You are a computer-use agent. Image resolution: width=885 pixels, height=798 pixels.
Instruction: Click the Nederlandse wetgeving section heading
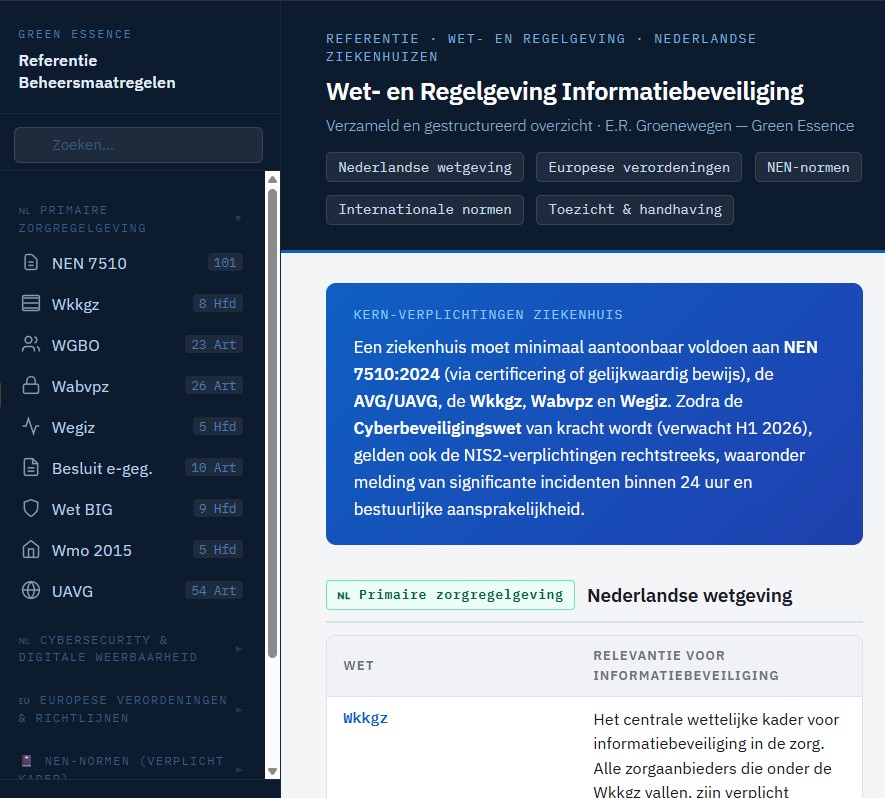[690, 595]
